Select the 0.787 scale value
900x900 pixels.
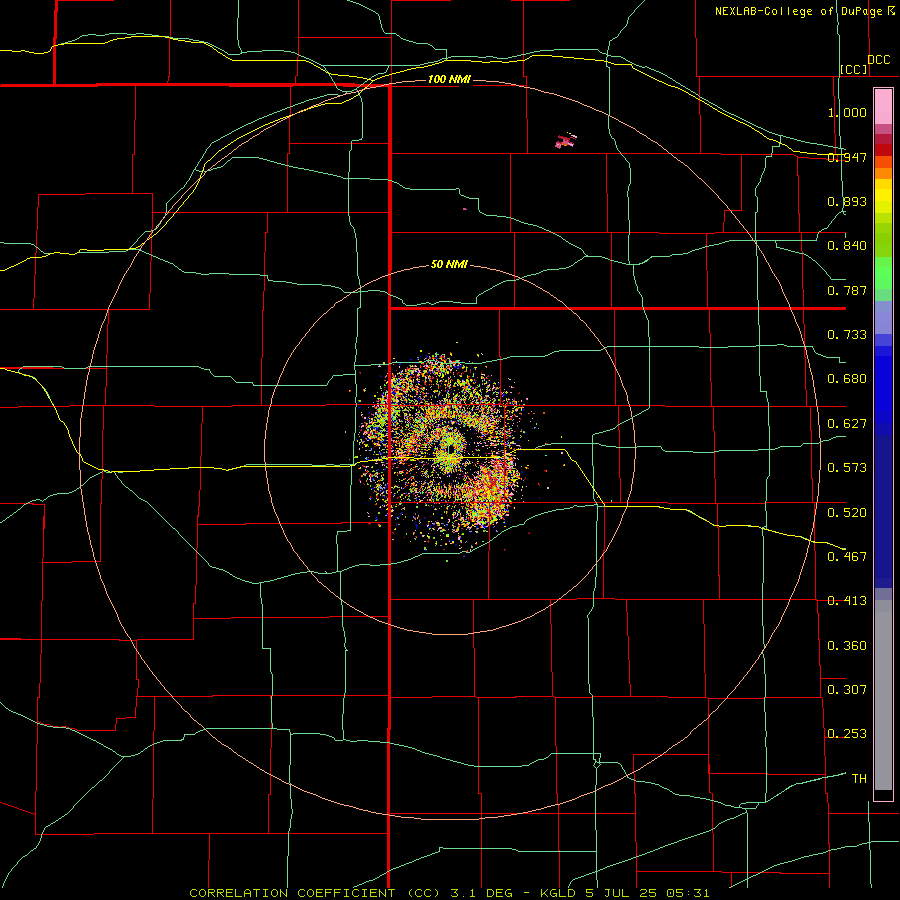tap(847, 290)
